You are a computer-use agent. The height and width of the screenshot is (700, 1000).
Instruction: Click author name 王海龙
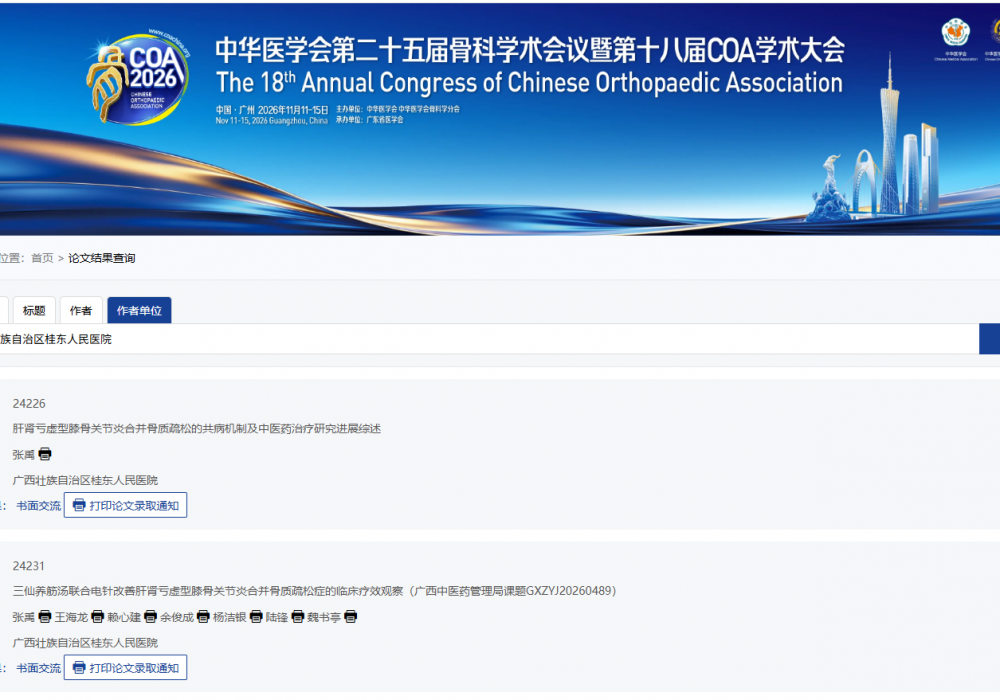point(71,617)
